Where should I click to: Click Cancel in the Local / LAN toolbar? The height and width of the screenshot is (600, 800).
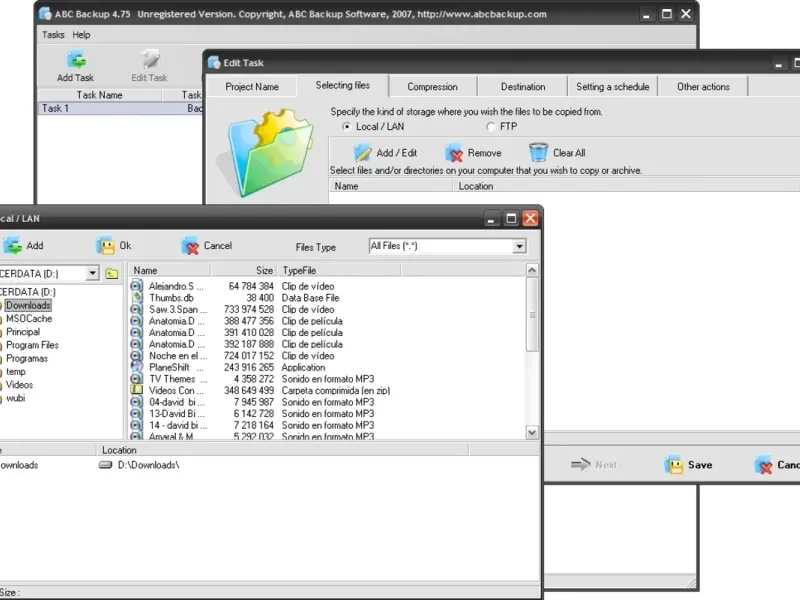207,246
